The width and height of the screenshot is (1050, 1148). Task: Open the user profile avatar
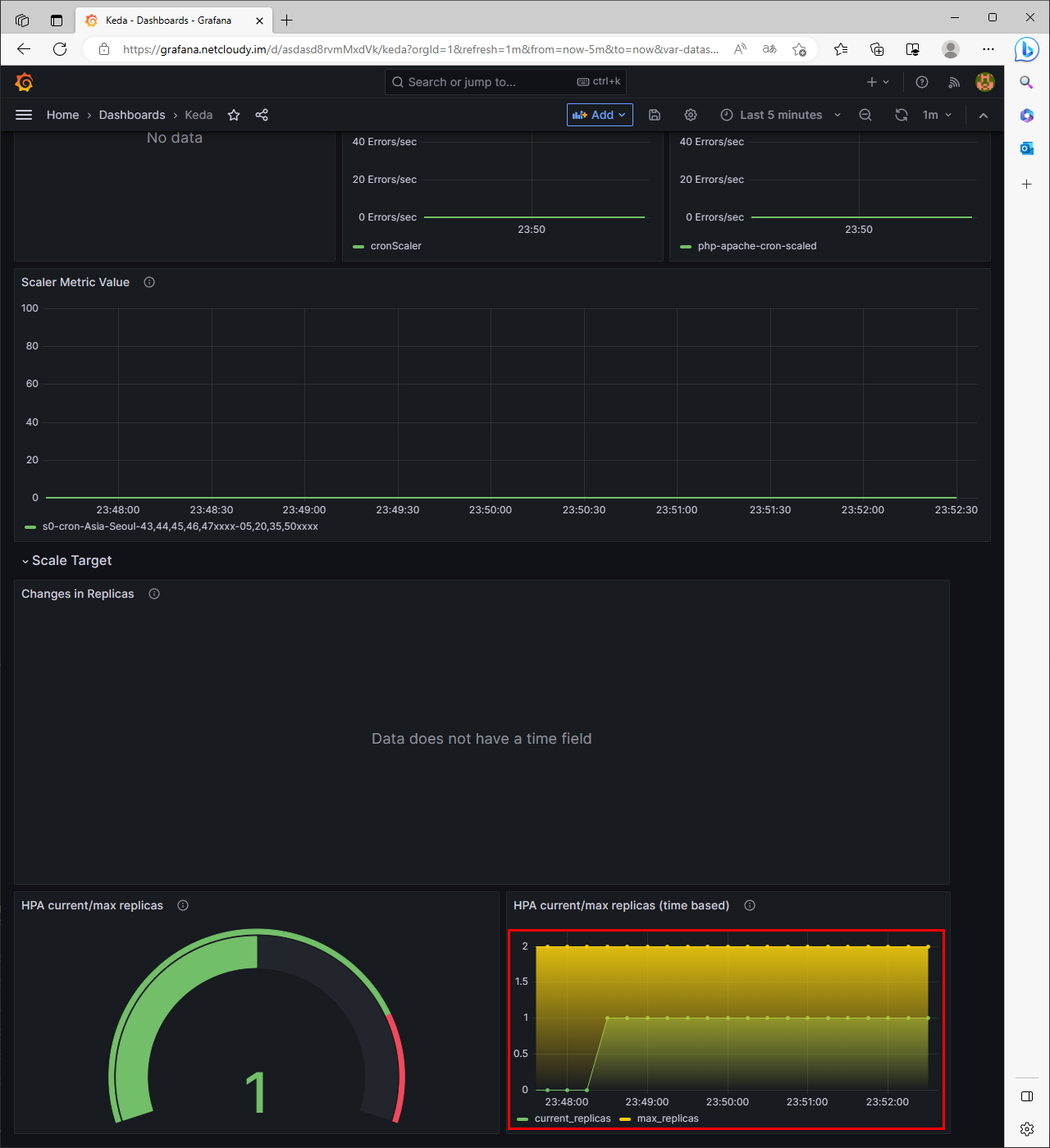(x=985, y=82)
